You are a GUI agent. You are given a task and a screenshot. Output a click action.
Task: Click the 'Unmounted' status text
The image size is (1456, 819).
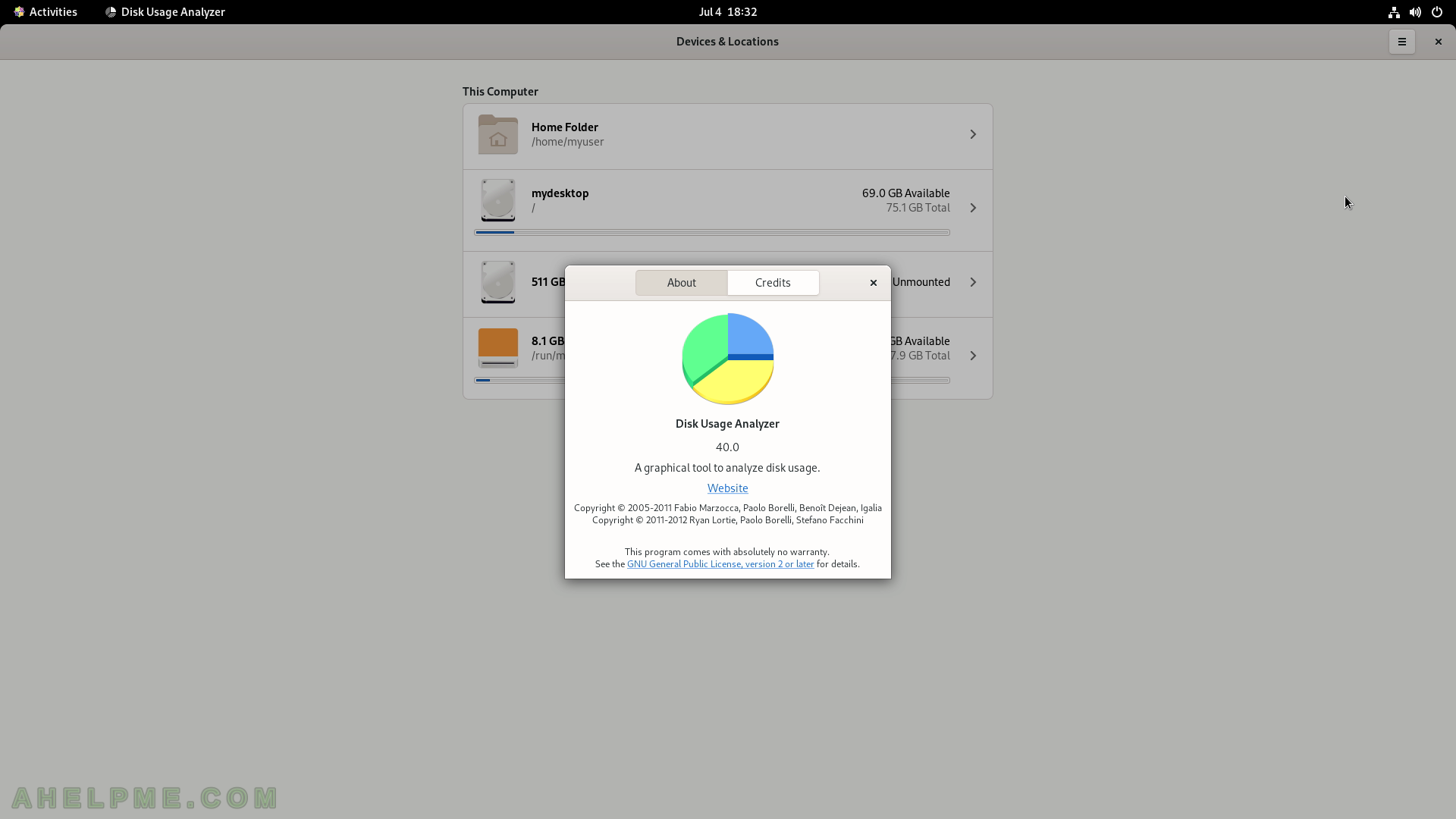tap(921, 282)
